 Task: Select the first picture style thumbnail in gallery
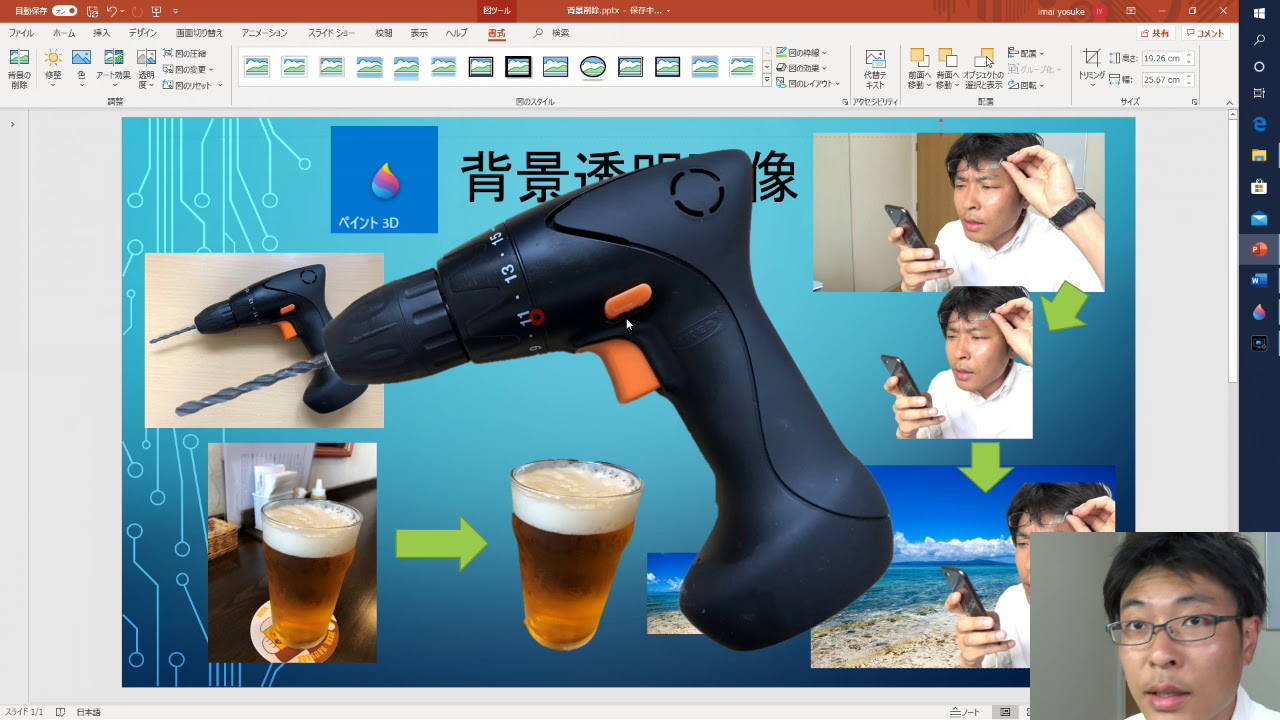(x=257, y=67)
